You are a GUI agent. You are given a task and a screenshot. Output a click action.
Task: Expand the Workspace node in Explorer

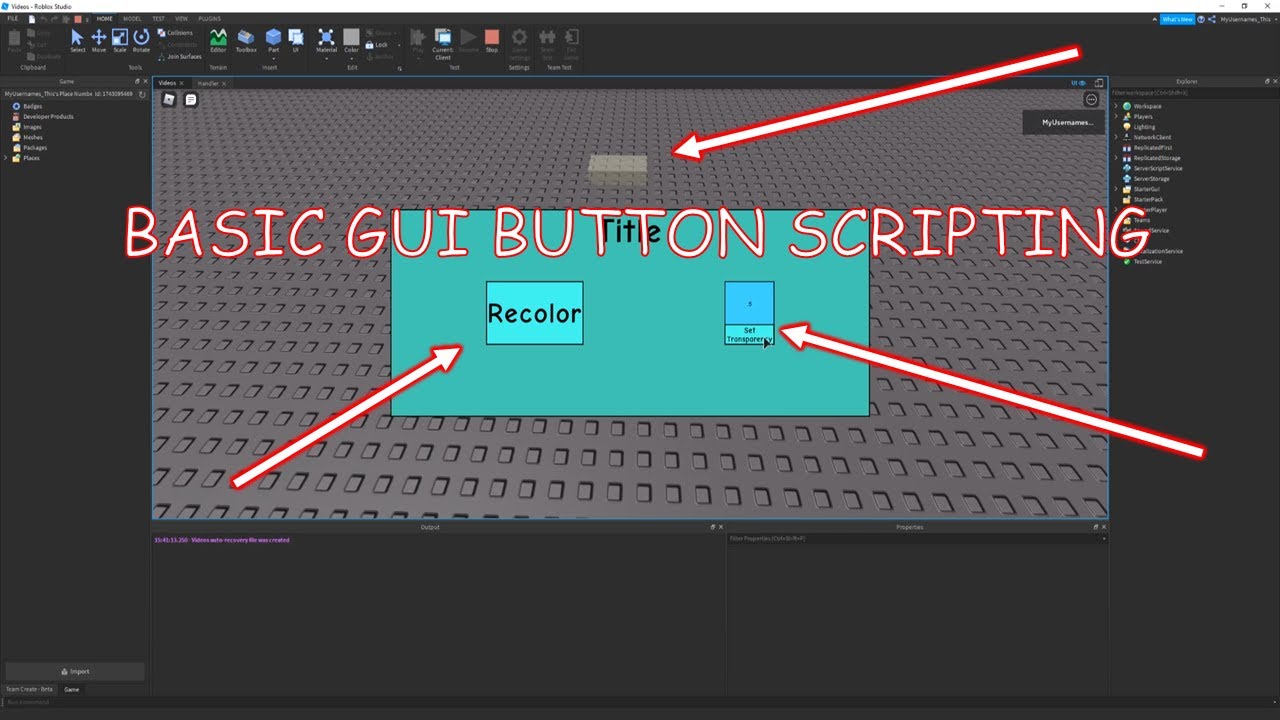click(1117, 106)
